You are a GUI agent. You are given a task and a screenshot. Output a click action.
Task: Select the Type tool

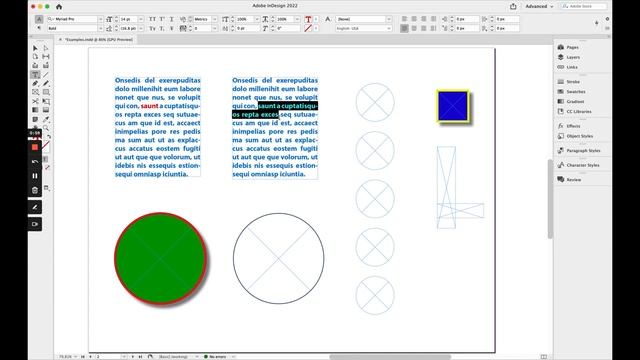[35, 75]
